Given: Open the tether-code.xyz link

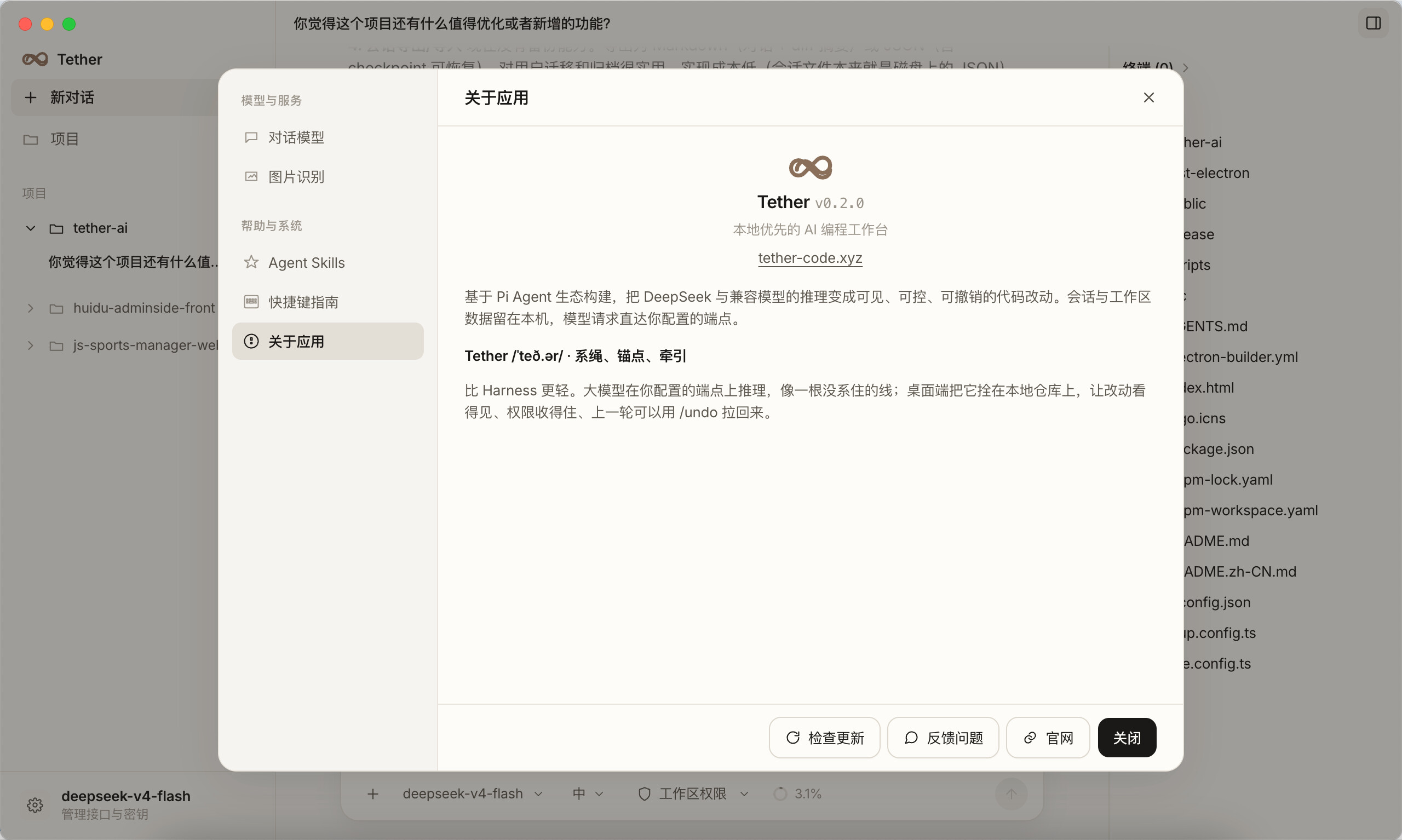Looking at the screenshot, I should coord(810,258).
